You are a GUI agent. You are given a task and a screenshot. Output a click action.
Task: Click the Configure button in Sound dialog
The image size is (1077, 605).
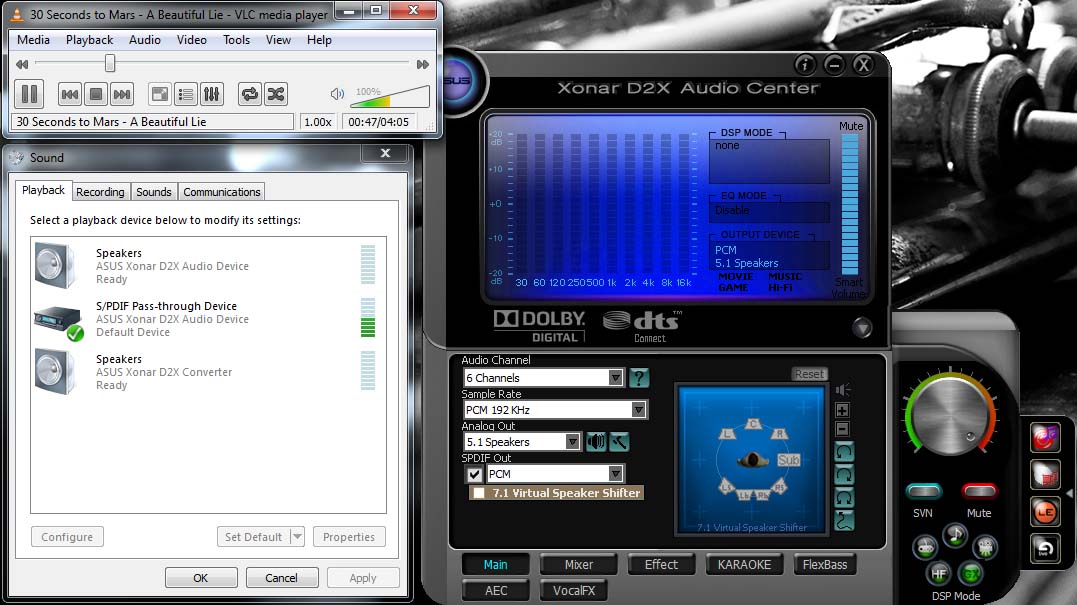(67, 536)
